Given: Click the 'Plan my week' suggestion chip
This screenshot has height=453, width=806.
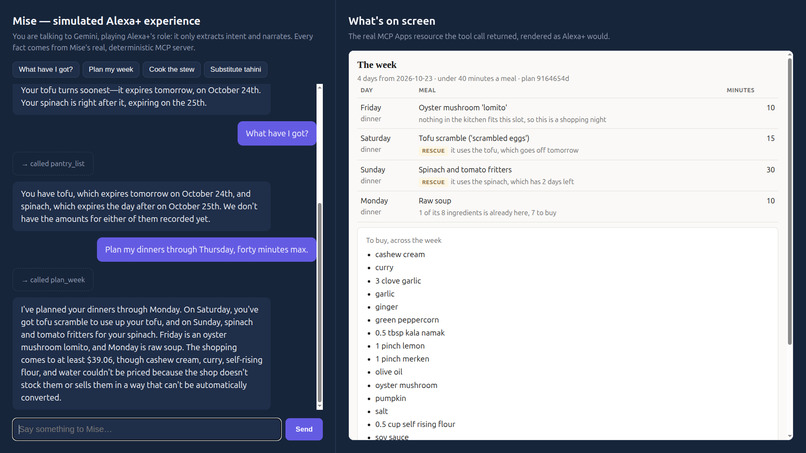Looking at the screenshot, I should (111, 69).
